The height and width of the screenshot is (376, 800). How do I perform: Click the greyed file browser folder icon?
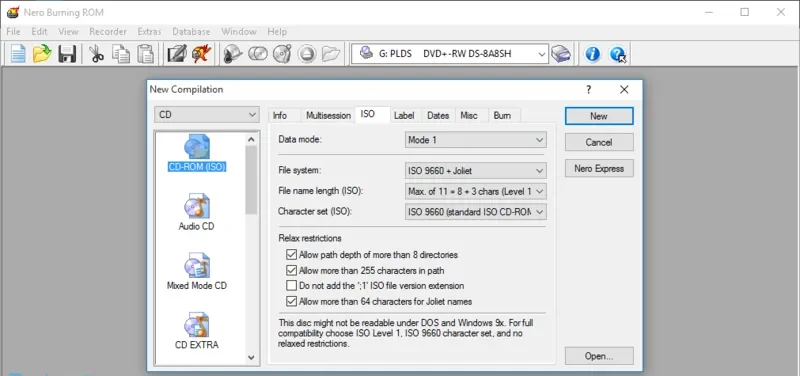tap(331, 54)
